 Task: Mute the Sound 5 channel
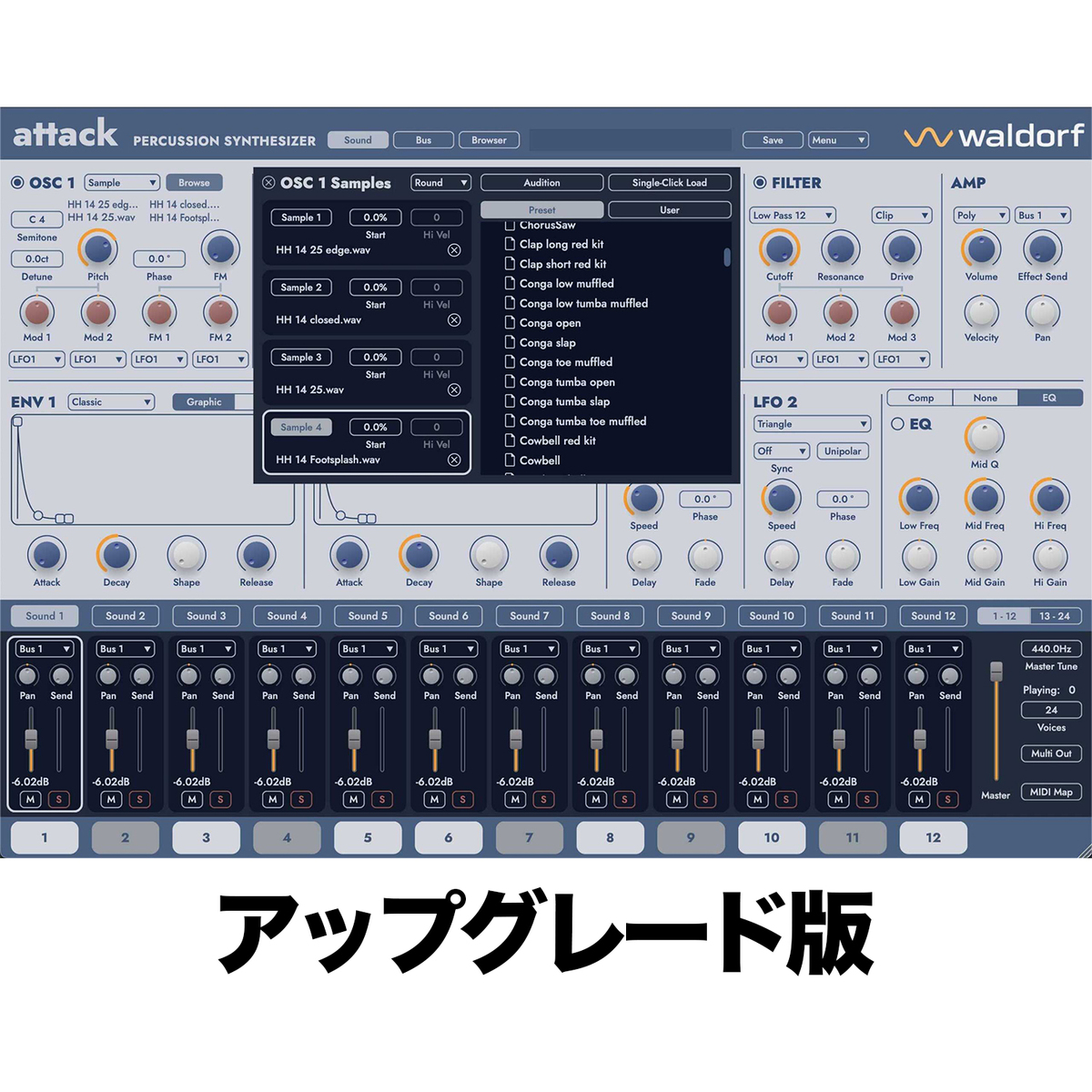353,799
